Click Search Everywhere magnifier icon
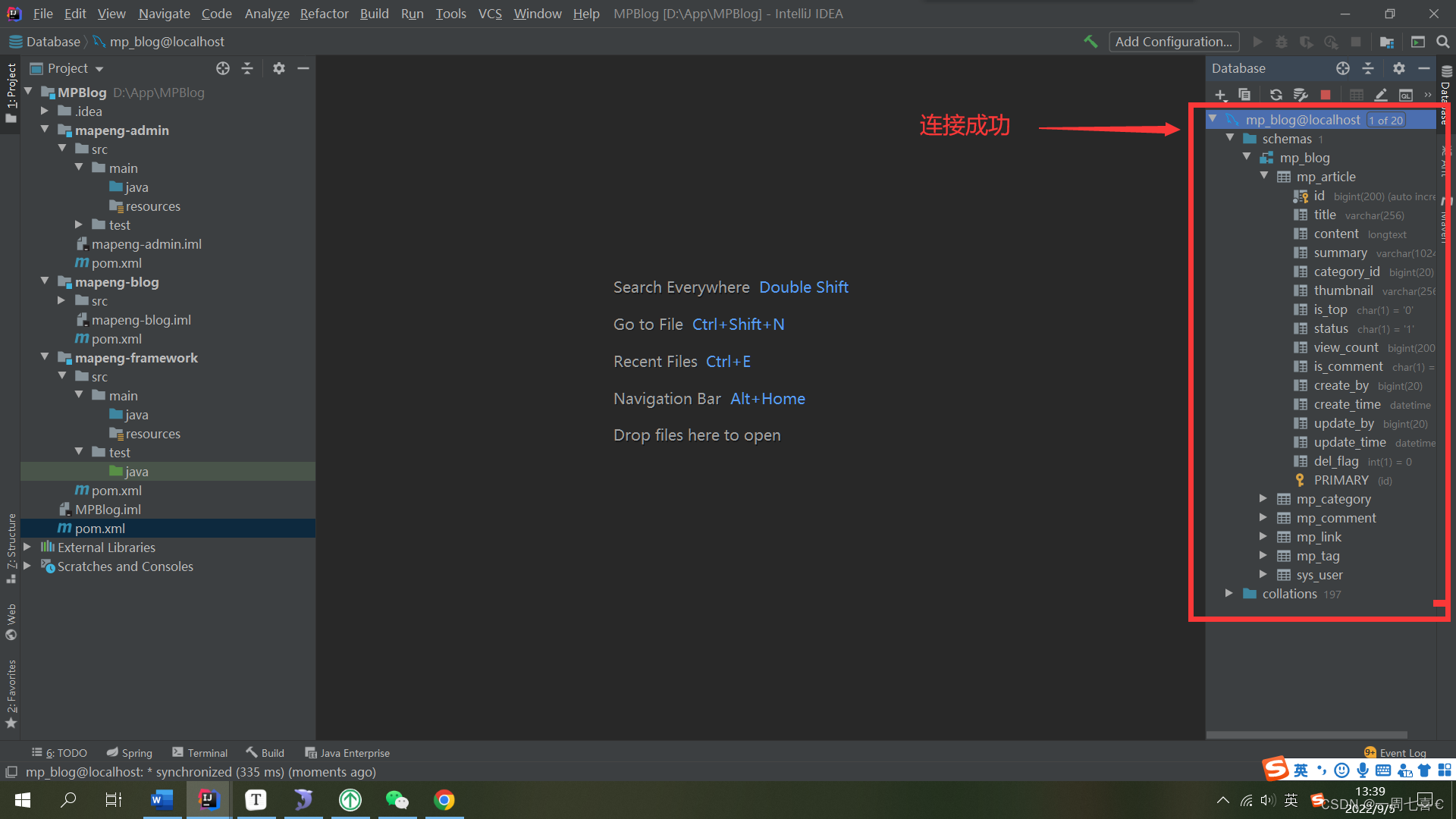 [x=1443, y=42]
